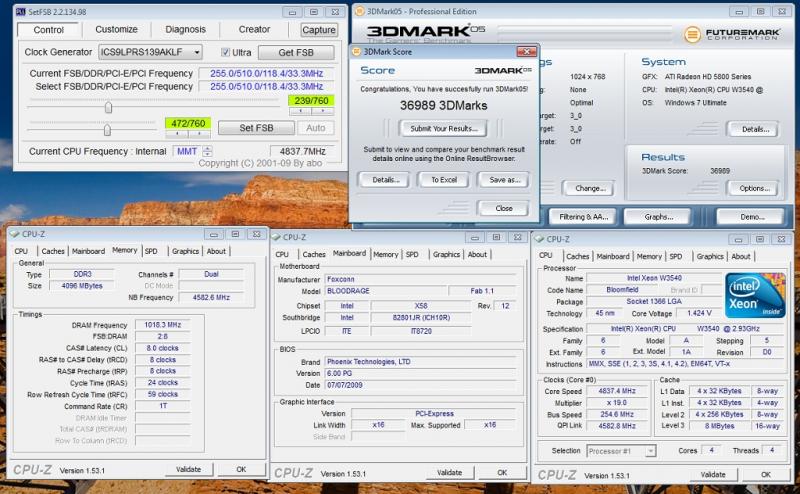Click the 36989 3DMarks score text
The width and height of the screenshot is (800, 494).
[x=443, y=106]
